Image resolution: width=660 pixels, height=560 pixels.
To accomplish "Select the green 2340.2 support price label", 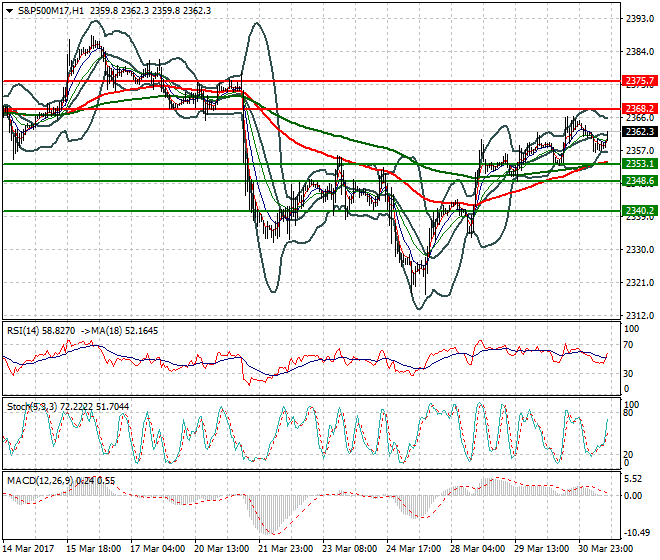I will 639,211.
